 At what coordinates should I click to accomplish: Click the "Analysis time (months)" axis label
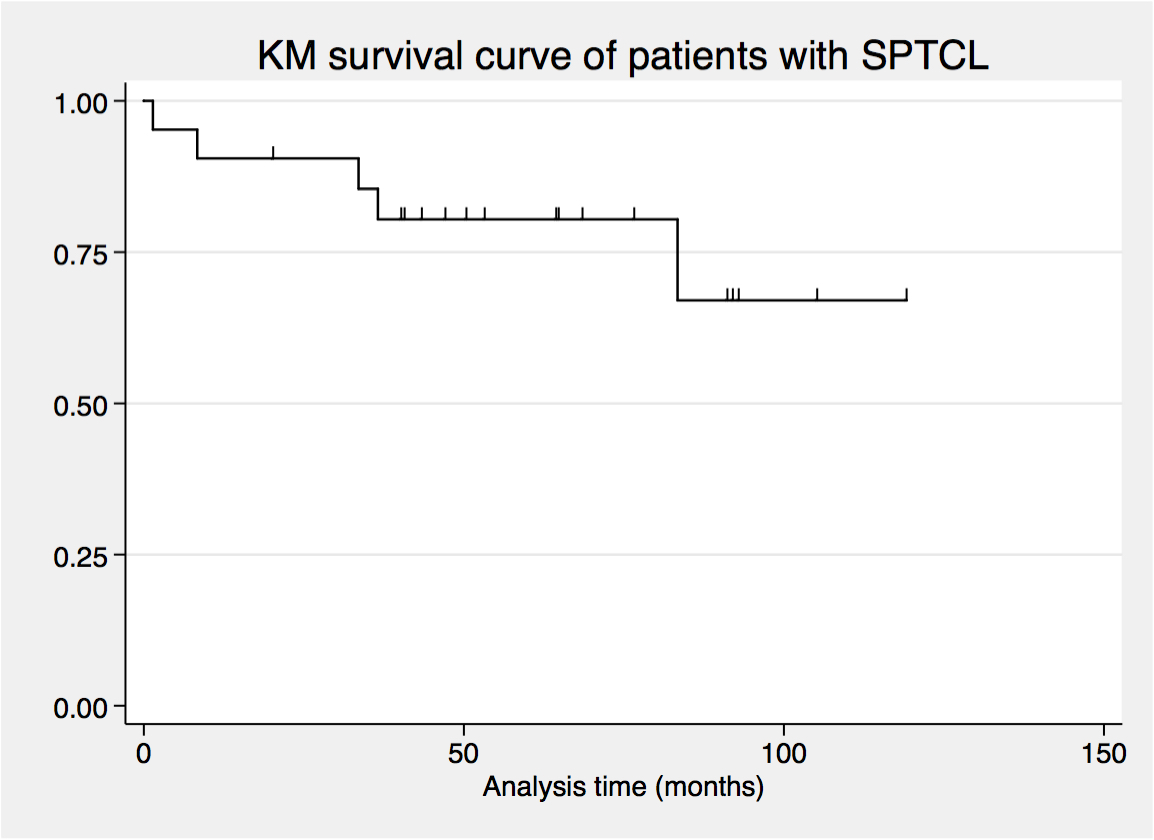coord(623,787)
